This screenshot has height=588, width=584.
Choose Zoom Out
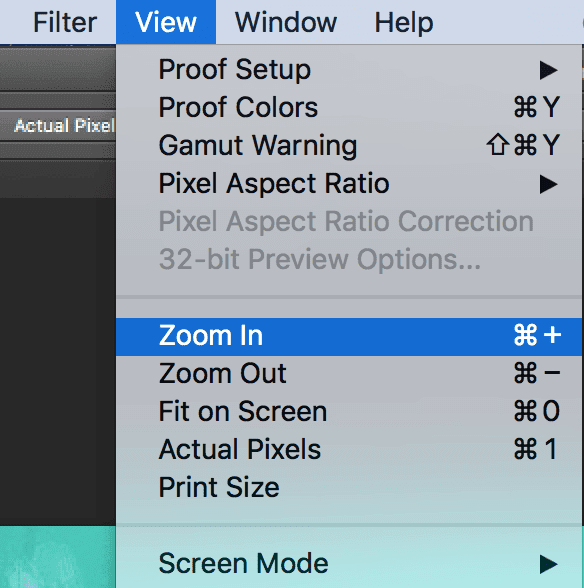349,374
